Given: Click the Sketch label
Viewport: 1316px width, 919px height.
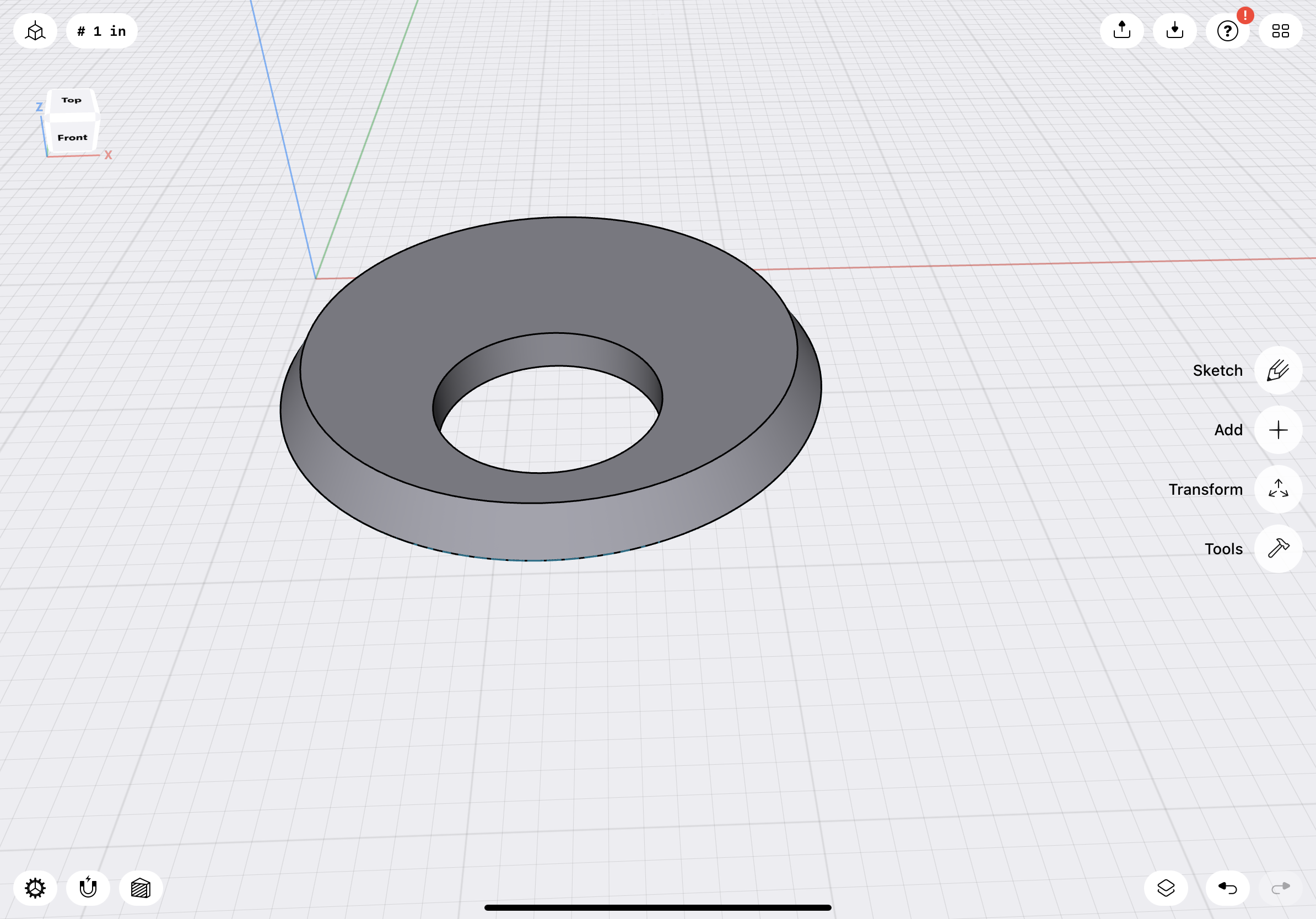Looking at the screenshot, I should 1217,371.
